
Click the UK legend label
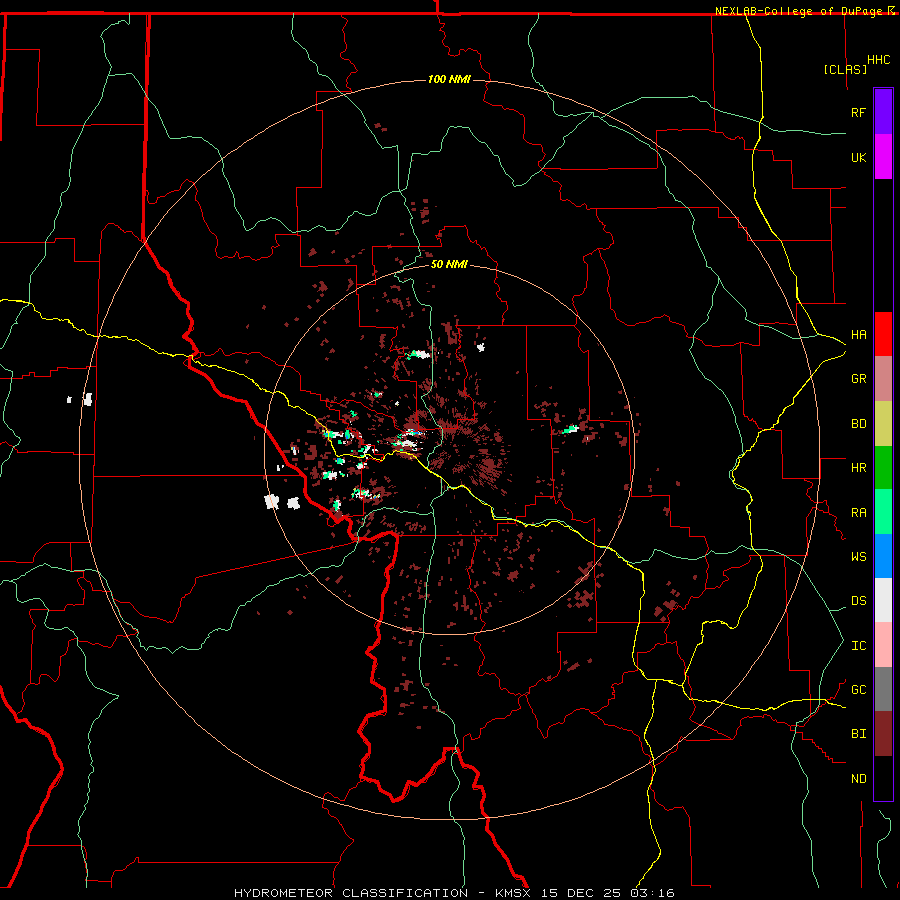[858, 157]
